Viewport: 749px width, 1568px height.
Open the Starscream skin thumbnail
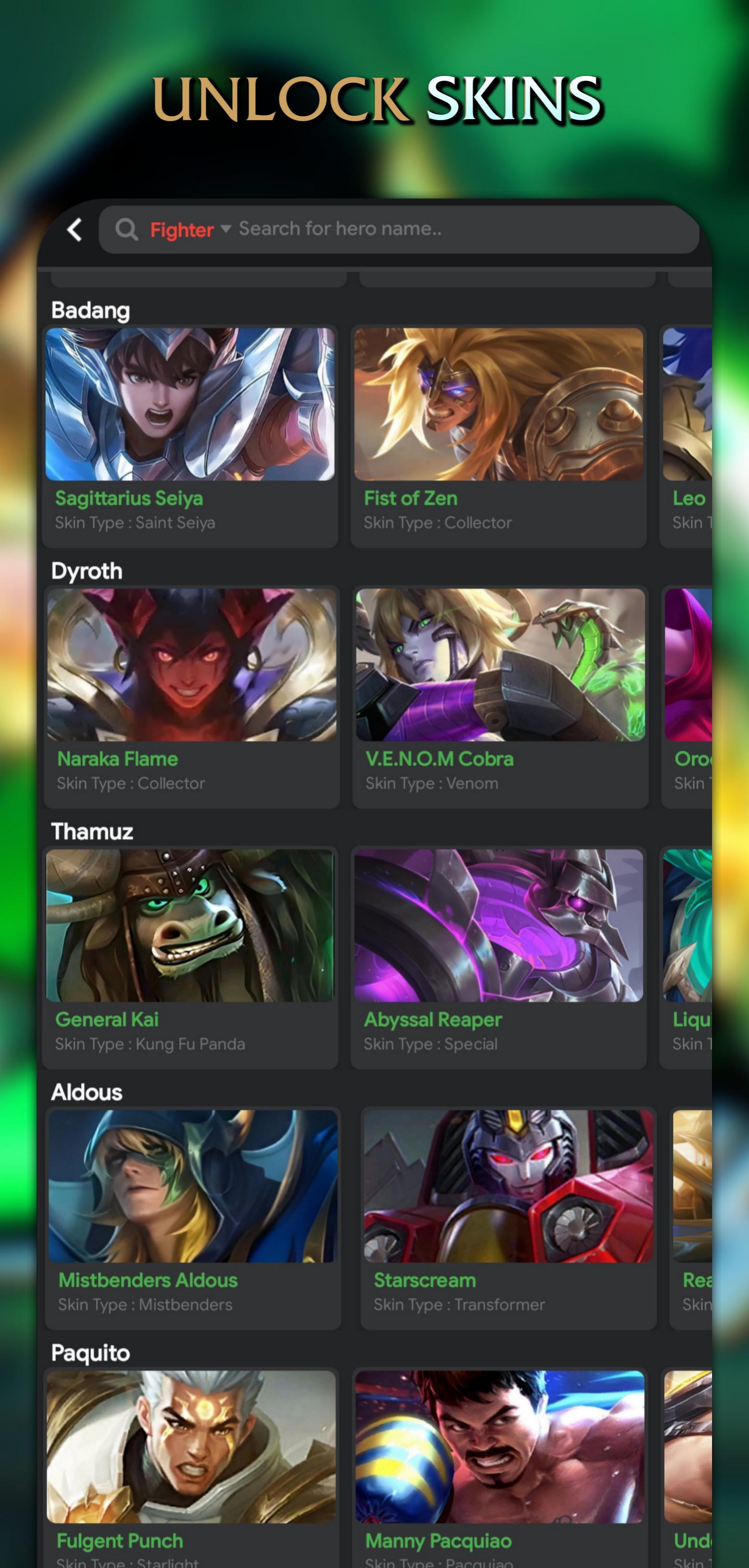[508, 1186]
